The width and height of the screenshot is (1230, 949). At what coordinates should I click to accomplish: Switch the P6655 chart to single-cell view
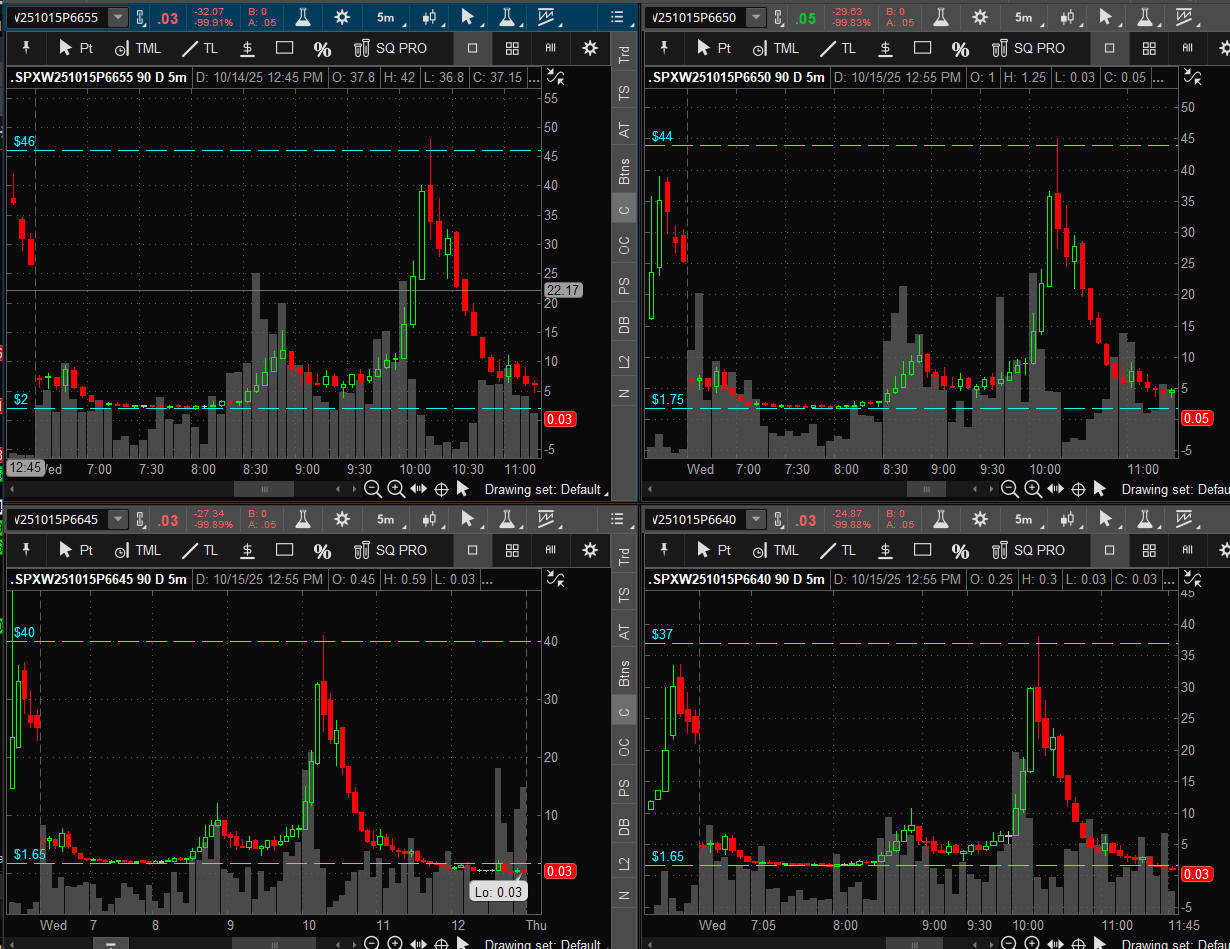pos(473,48)
